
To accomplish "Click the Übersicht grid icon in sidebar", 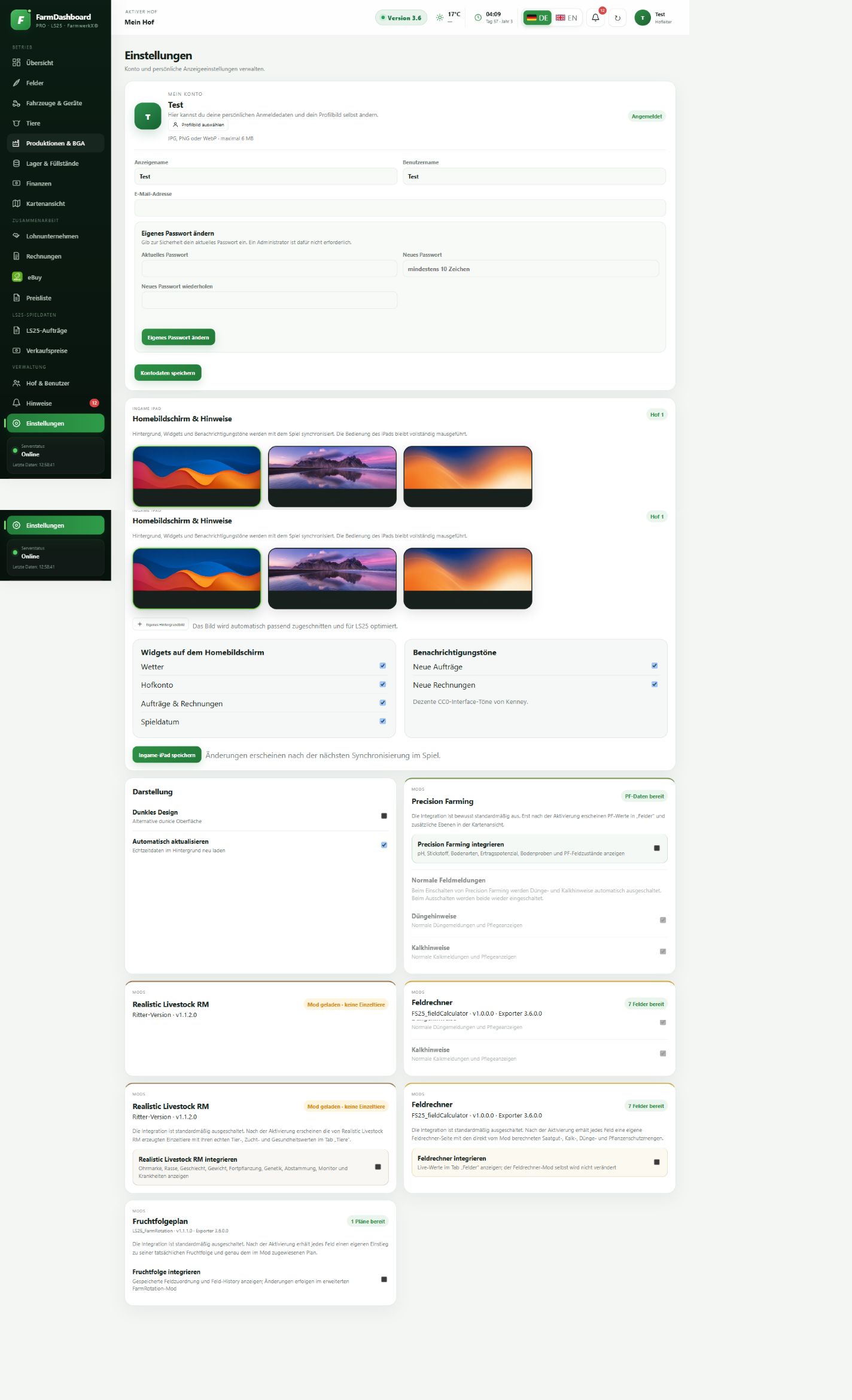I will pos(17,63).
